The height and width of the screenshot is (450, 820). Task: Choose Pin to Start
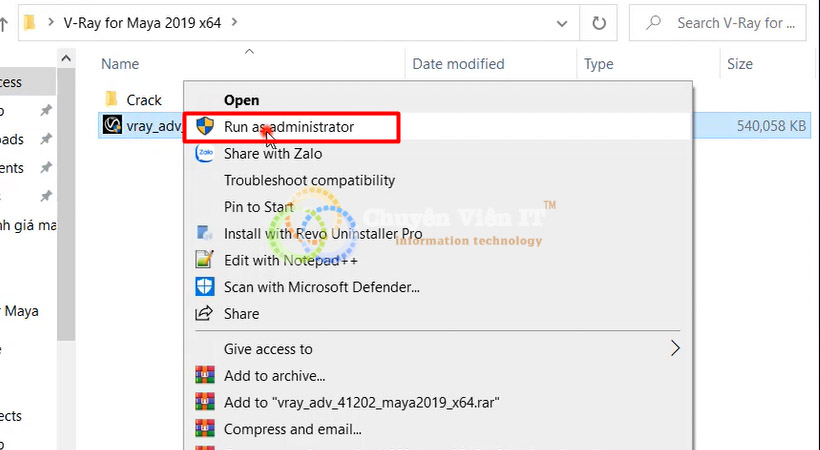point(259,207)
